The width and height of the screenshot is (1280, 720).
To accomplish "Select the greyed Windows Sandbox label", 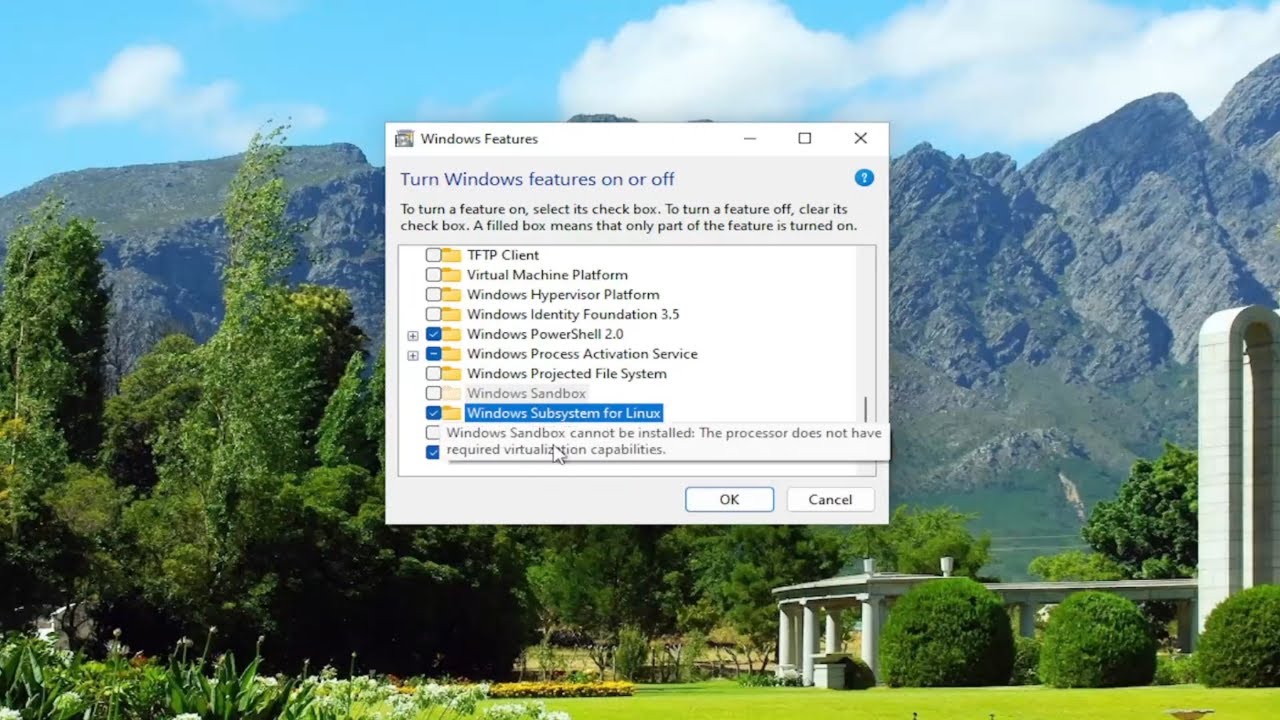I will pos(526,394).
